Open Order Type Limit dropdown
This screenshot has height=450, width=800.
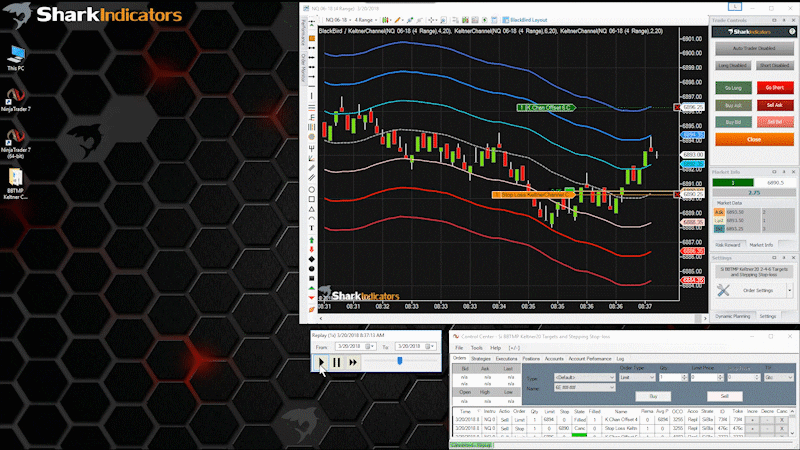(x=637, y=378)
